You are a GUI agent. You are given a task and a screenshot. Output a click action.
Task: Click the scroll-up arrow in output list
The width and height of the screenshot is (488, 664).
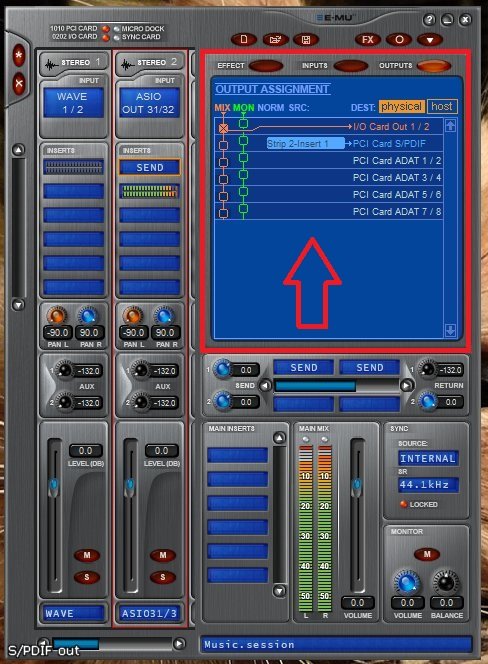click(450, 125)
